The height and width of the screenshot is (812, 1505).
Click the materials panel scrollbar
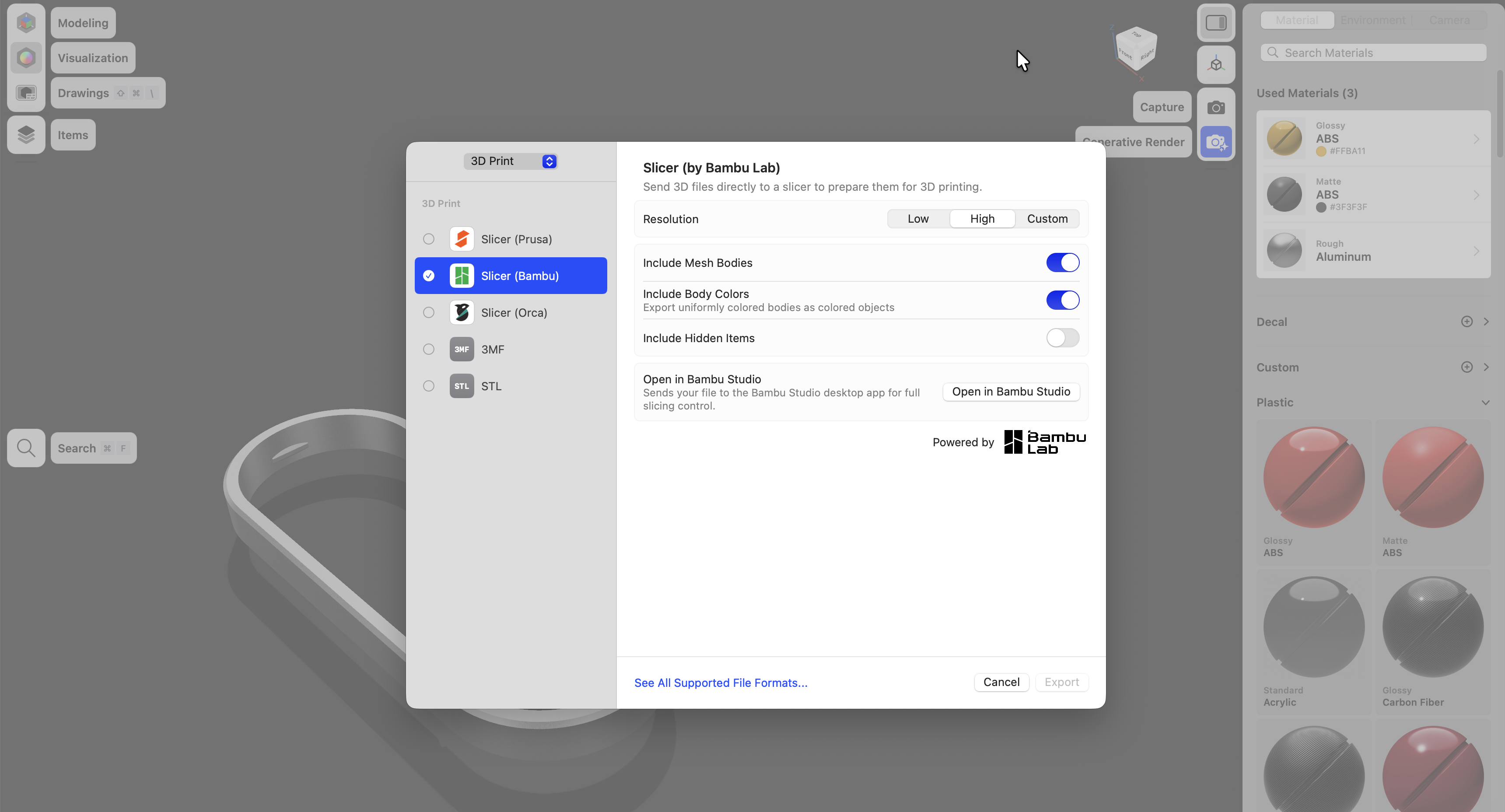click(1500, 114)
